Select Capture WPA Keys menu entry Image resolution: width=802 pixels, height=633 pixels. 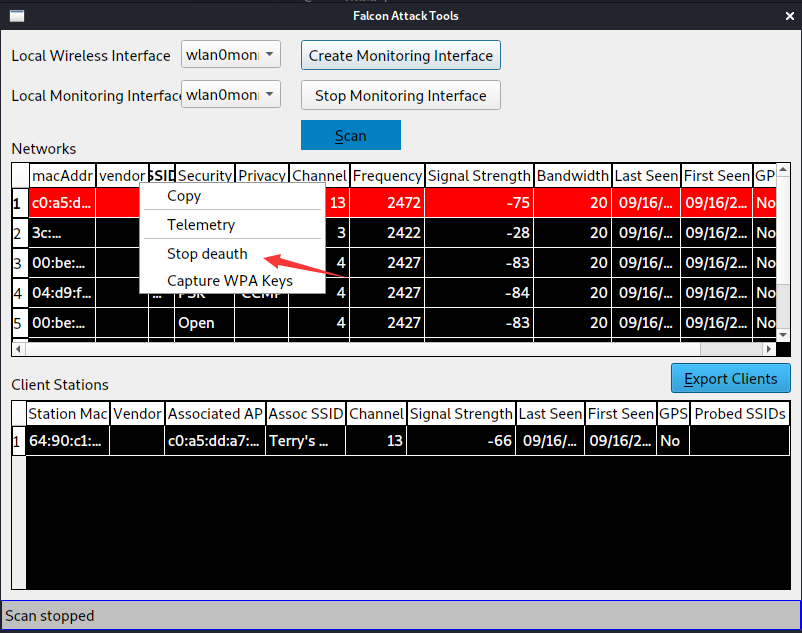click(232, 281)
